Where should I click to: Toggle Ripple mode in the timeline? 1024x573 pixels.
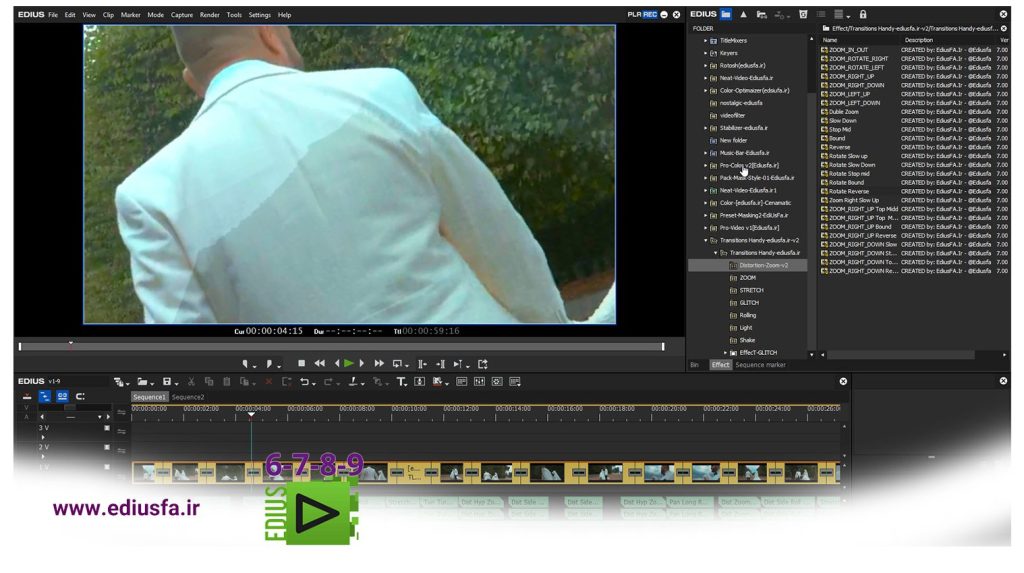44,397
